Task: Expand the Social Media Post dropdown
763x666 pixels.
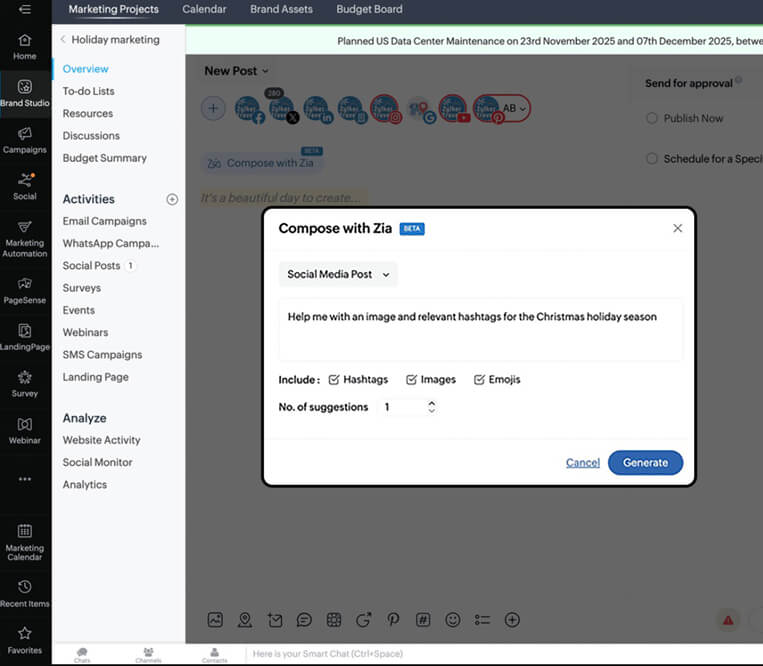Action: tap(338, 274)
